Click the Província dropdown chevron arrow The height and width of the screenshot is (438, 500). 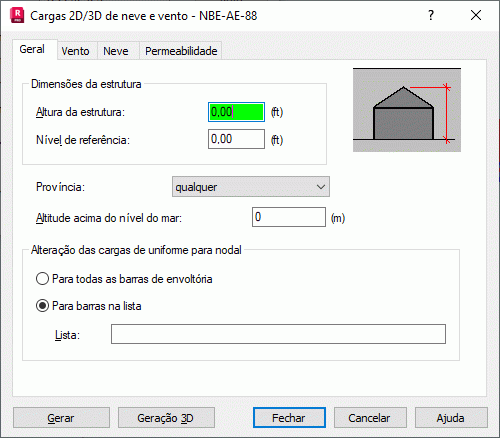(321, 187)
